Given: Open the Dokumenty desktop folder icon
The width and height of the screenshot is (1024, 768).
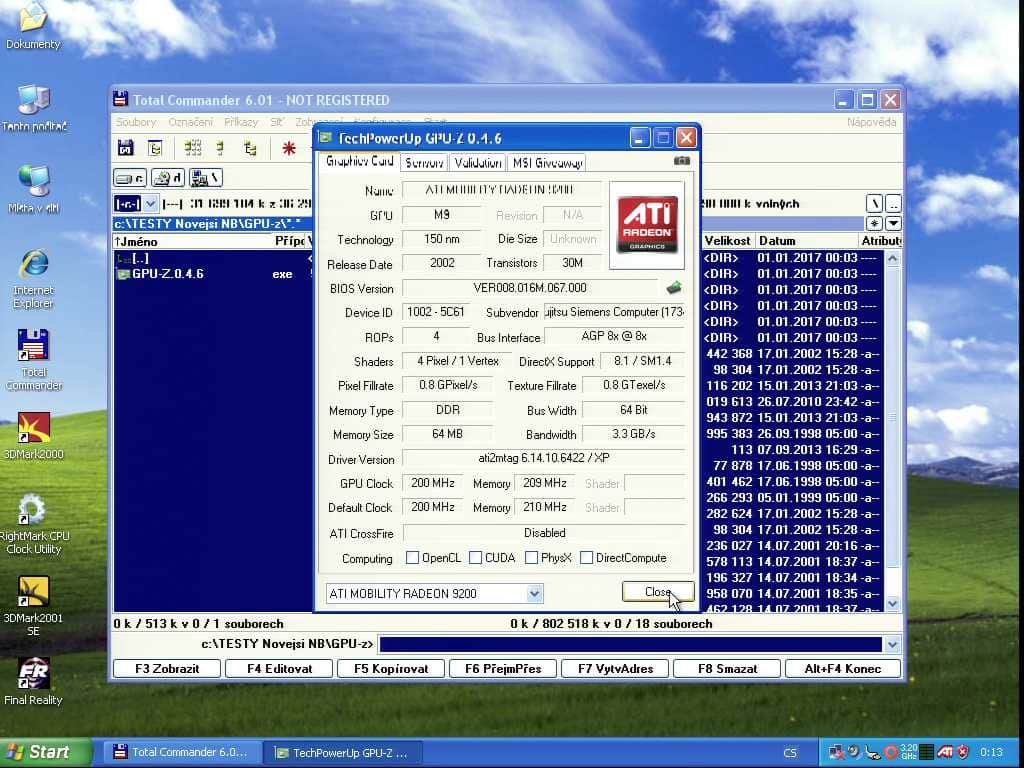Looking at the screenshot, I should 33,26.
